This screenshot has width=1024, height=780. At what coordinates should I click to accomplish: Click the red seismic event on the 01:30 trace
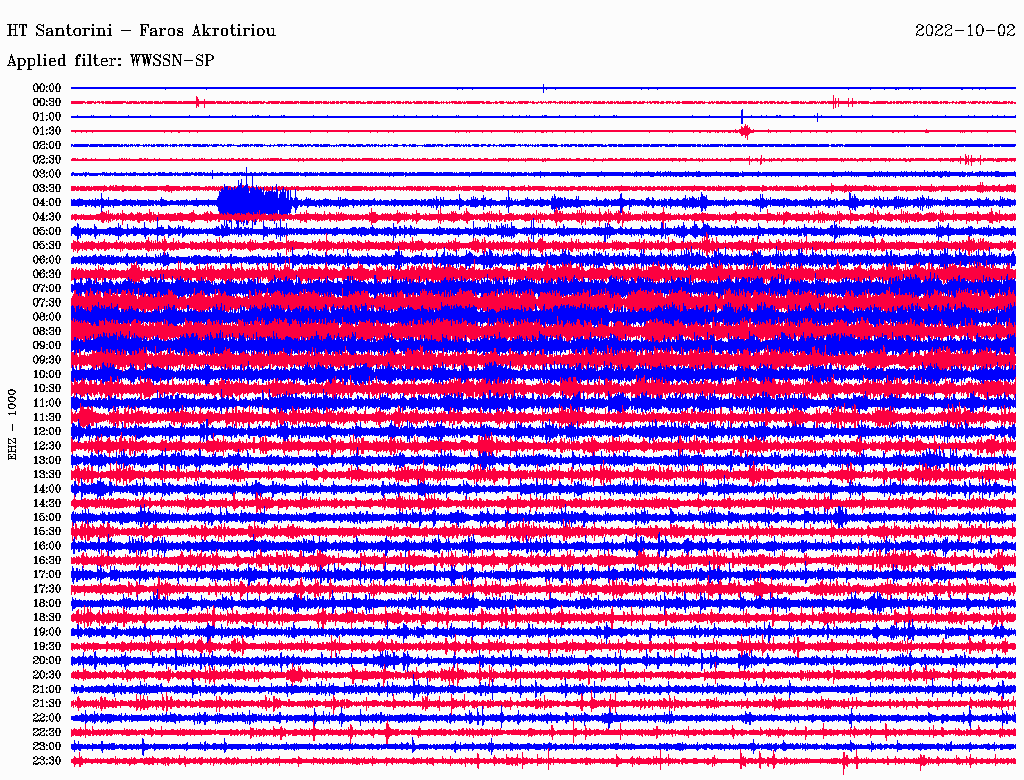pos(746,131)
